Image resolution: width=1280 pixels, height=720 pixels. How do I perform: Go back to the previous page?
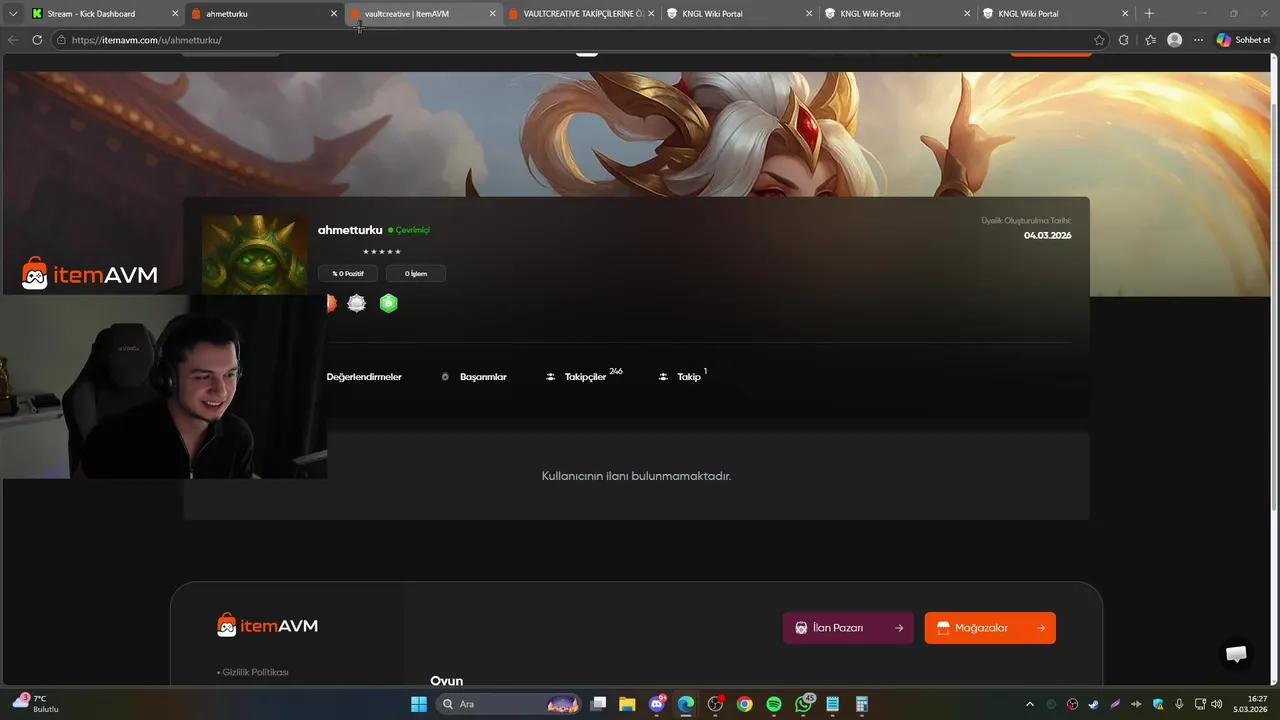(13, 40)
